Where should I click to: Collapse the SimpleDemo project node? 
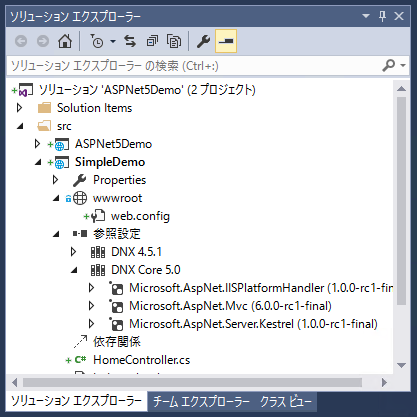[38, 162]
